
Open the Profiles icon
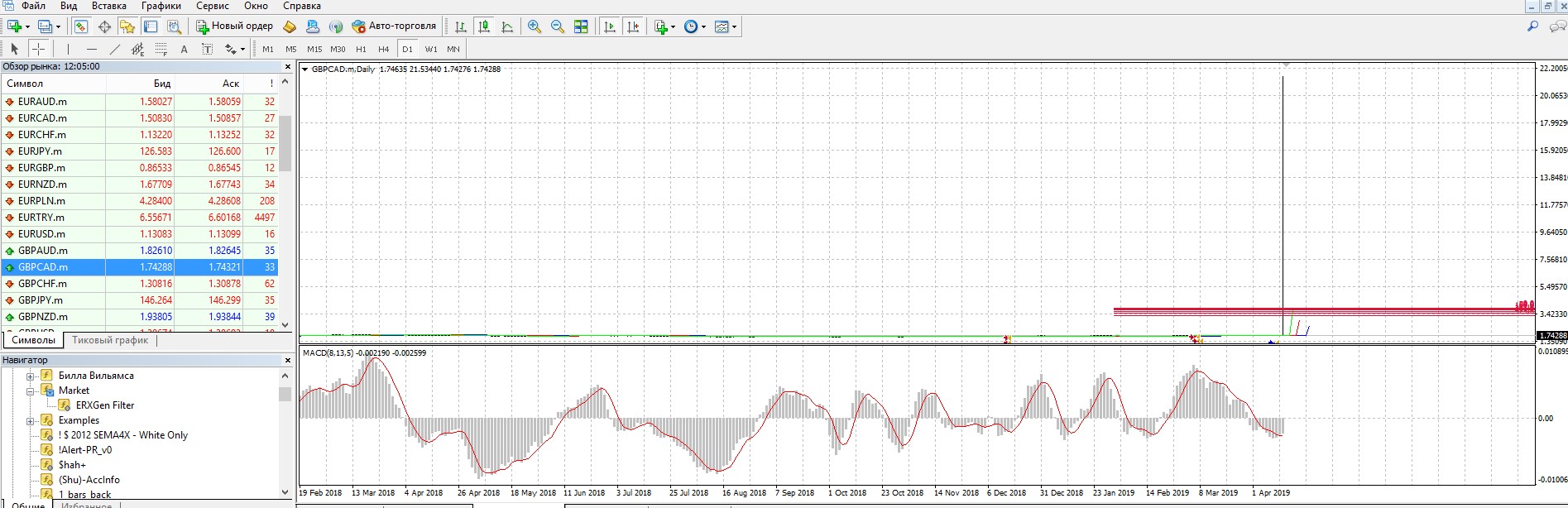coord(45,26)
